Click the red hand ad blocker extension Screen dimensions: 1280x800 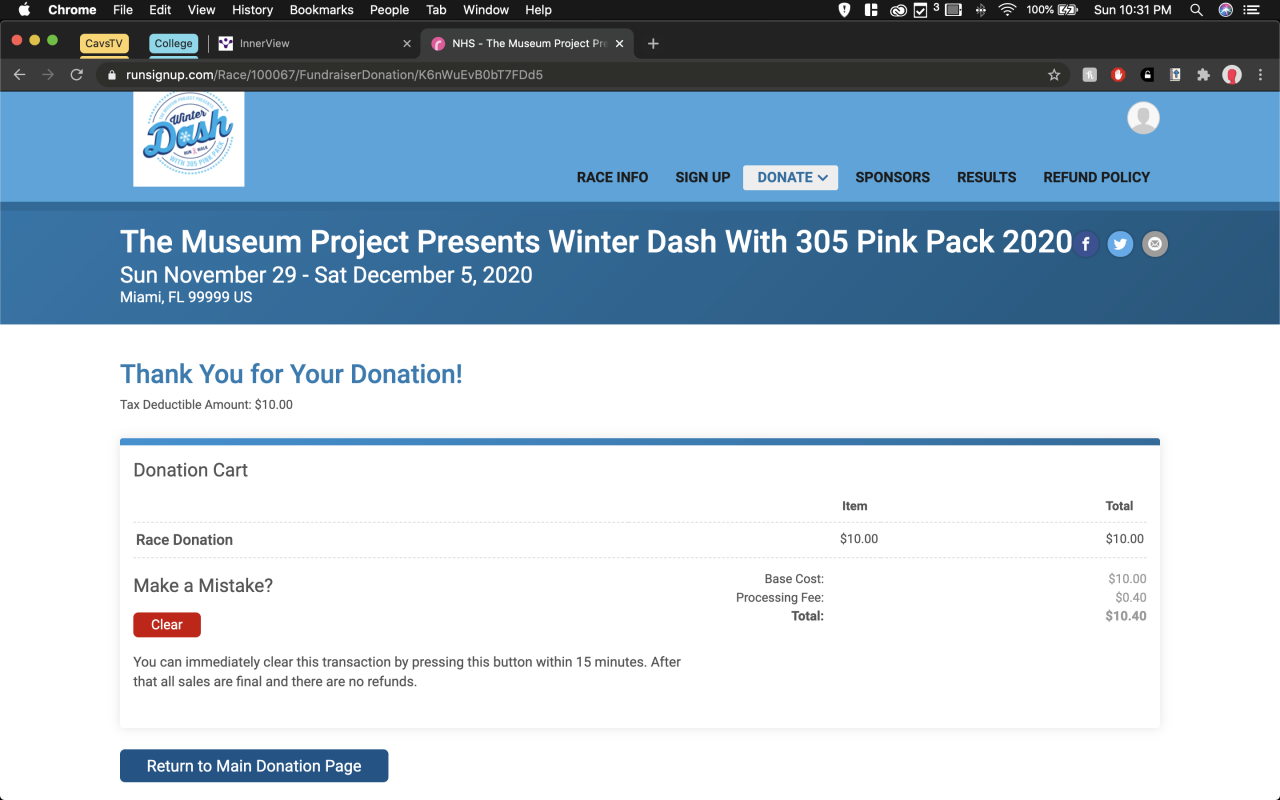pos(1118,75)
